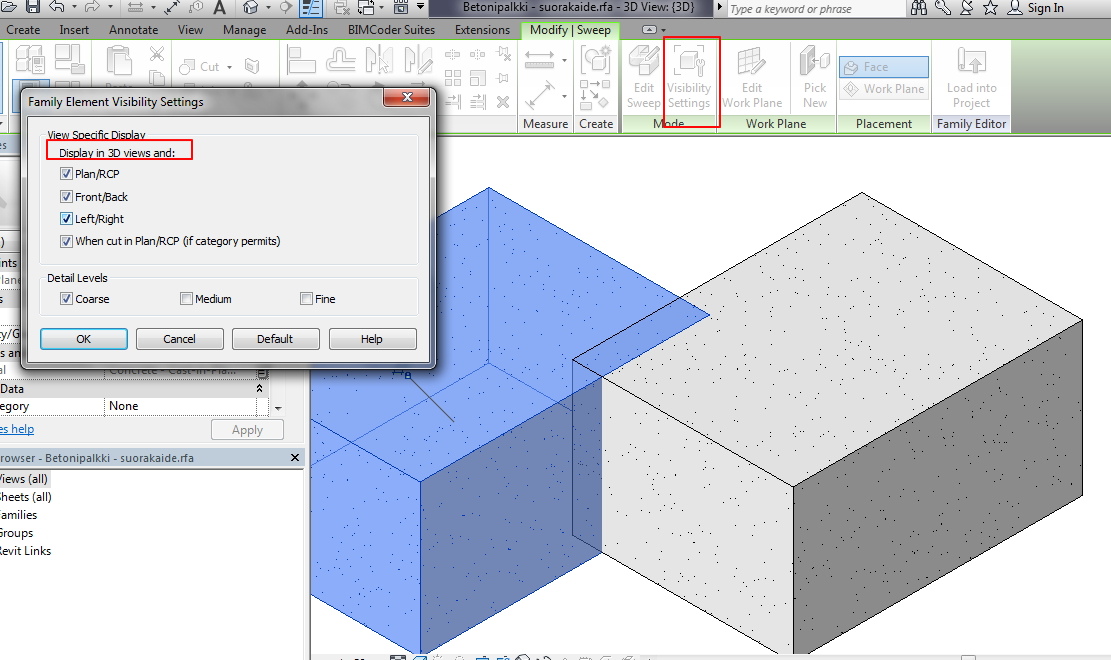
Task: Open the Default 3D View icon
Action: (250, 9)
